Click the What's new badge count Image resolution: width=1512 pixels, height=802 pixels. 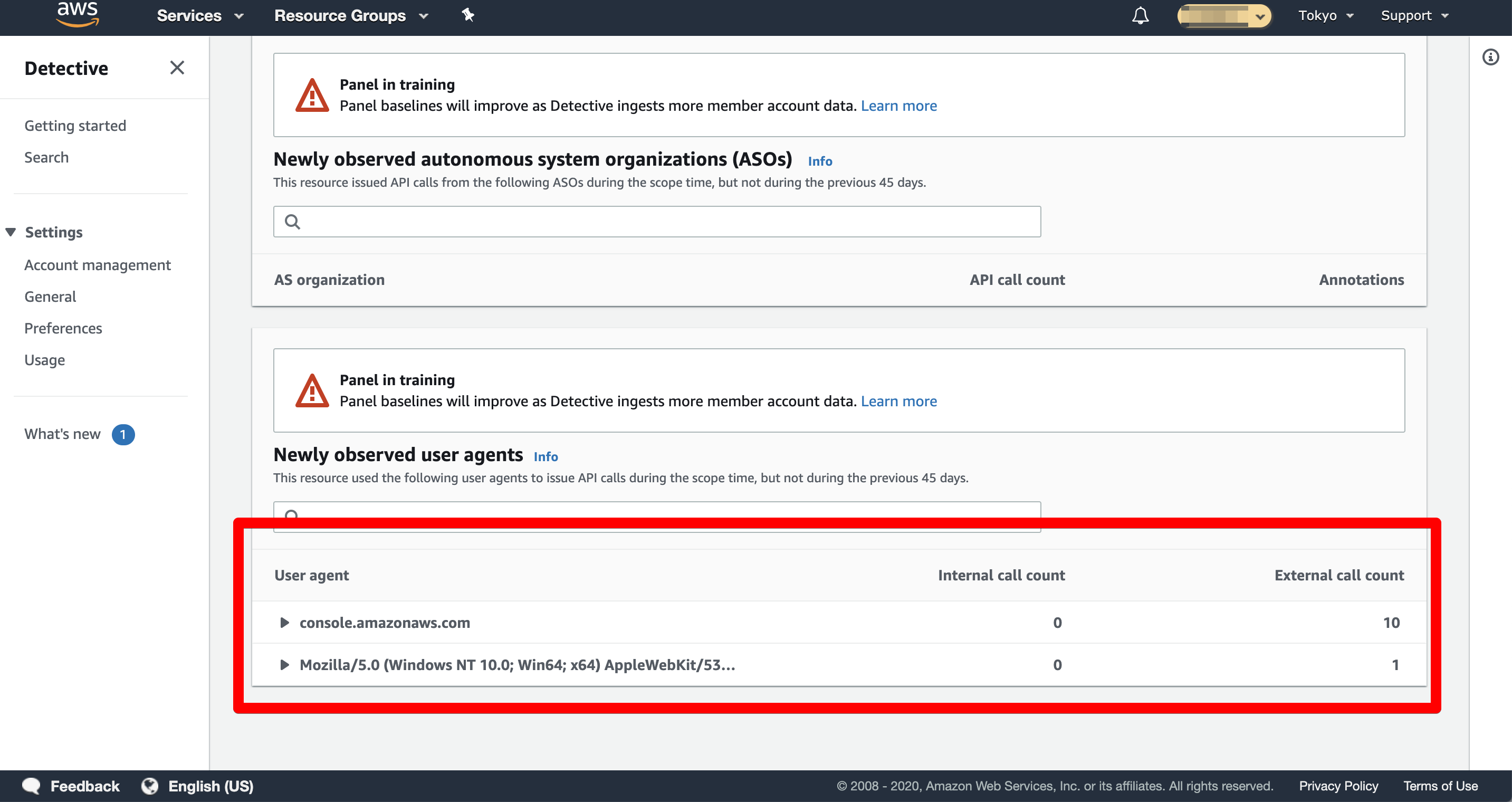(x=123, y=434)
